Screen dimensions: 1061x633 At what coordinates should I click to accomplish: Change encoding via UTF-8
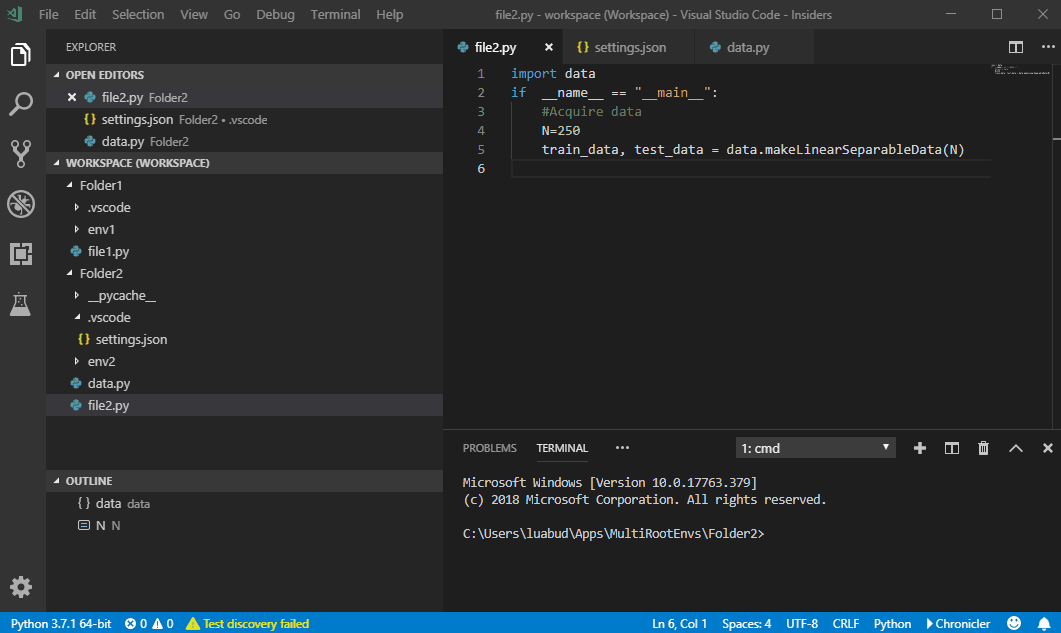pyautogui.click(x=802, y=624)
